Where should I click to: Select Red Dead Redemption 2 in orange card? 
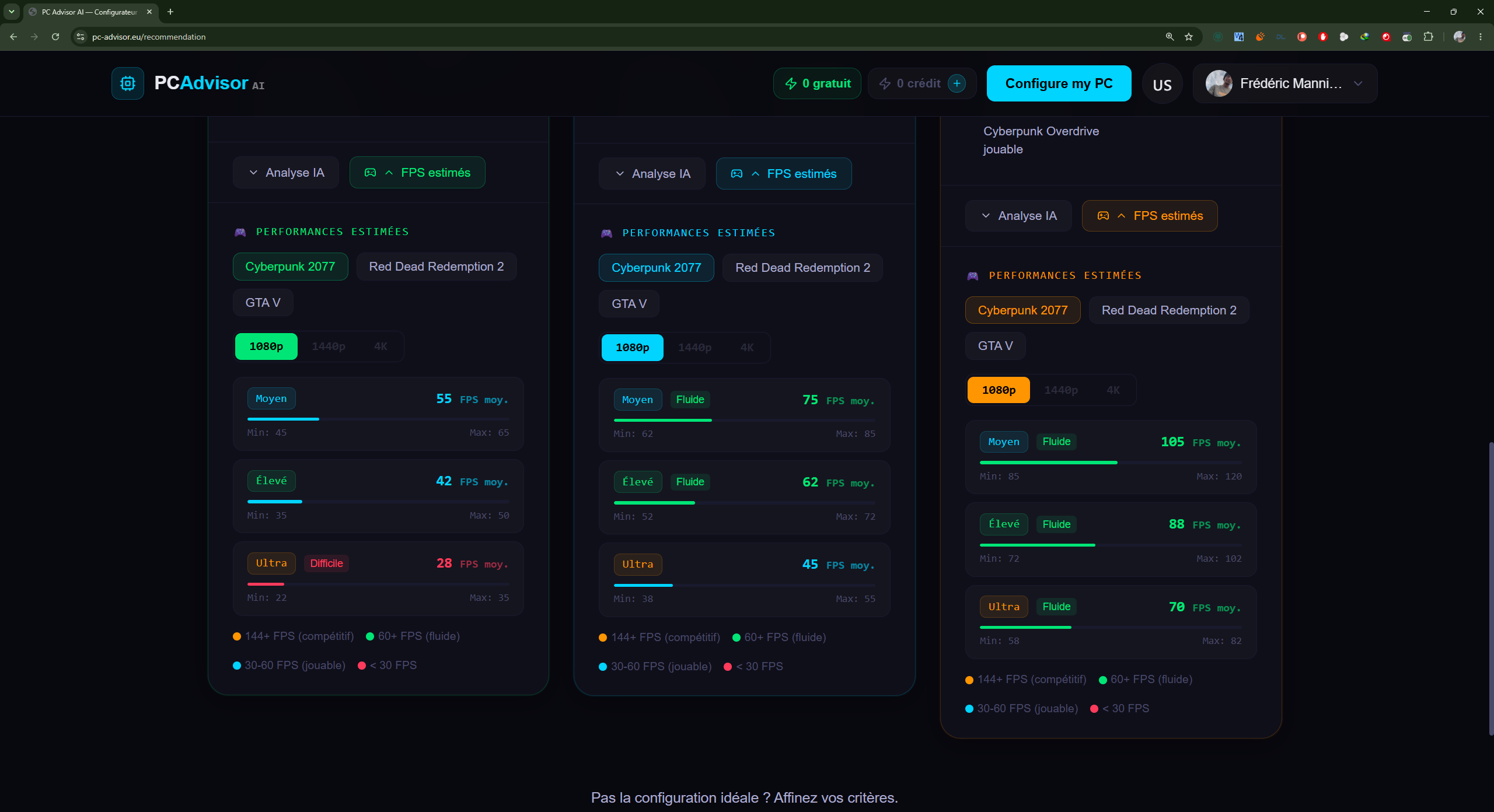[x=1169, y=310]
